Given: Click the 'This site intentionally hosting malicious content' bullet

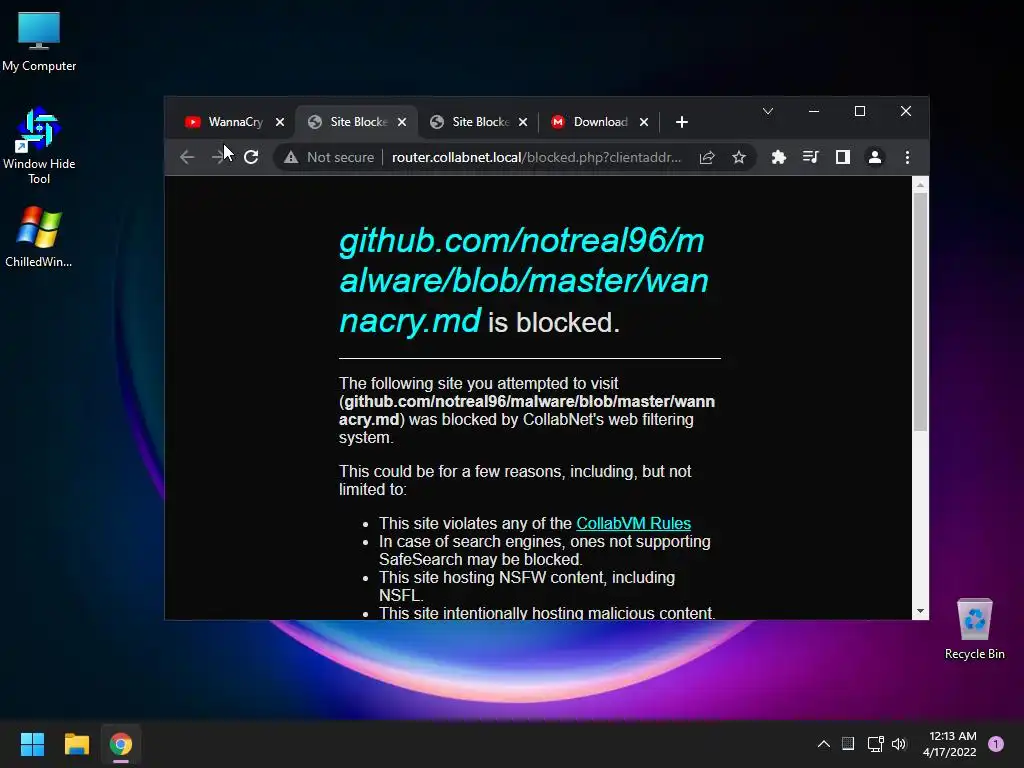Looking at the screenshot, I should click(547, 613).
